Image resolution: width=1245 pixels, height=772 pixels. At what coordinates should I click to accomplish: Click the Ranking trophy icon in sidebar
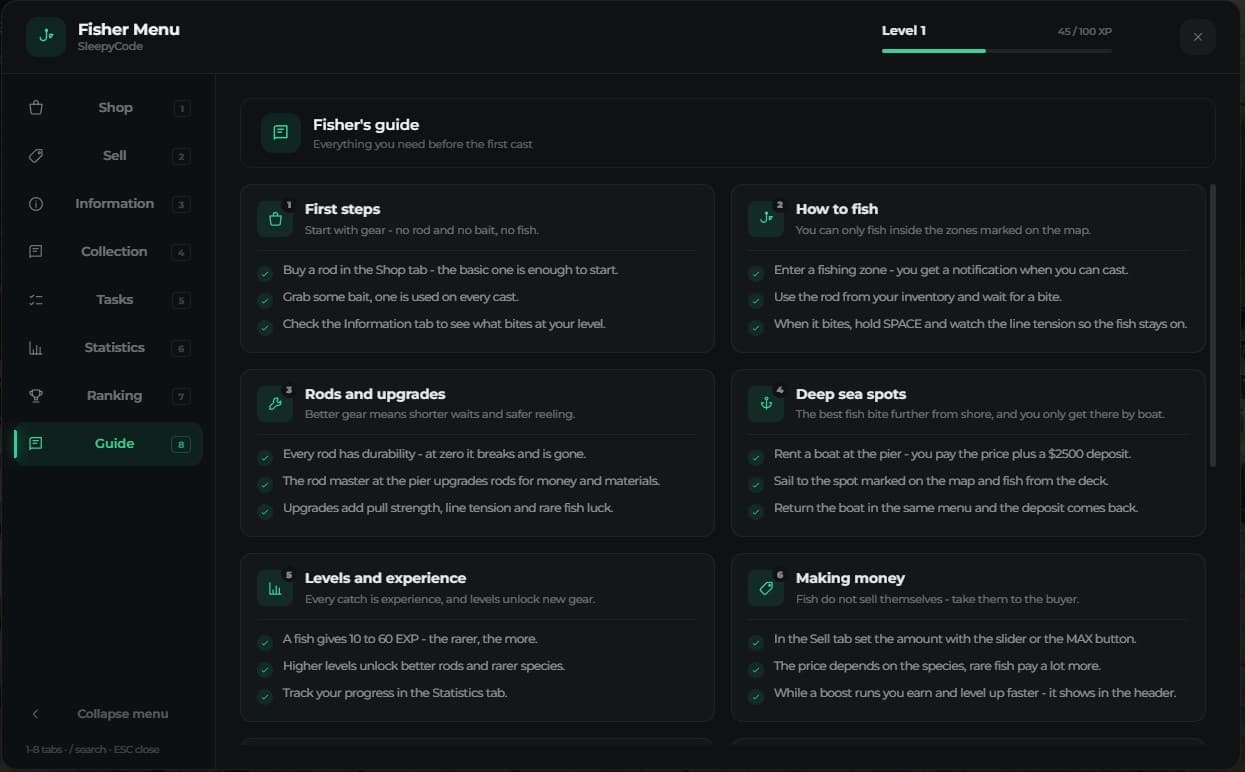pos(36,396)
